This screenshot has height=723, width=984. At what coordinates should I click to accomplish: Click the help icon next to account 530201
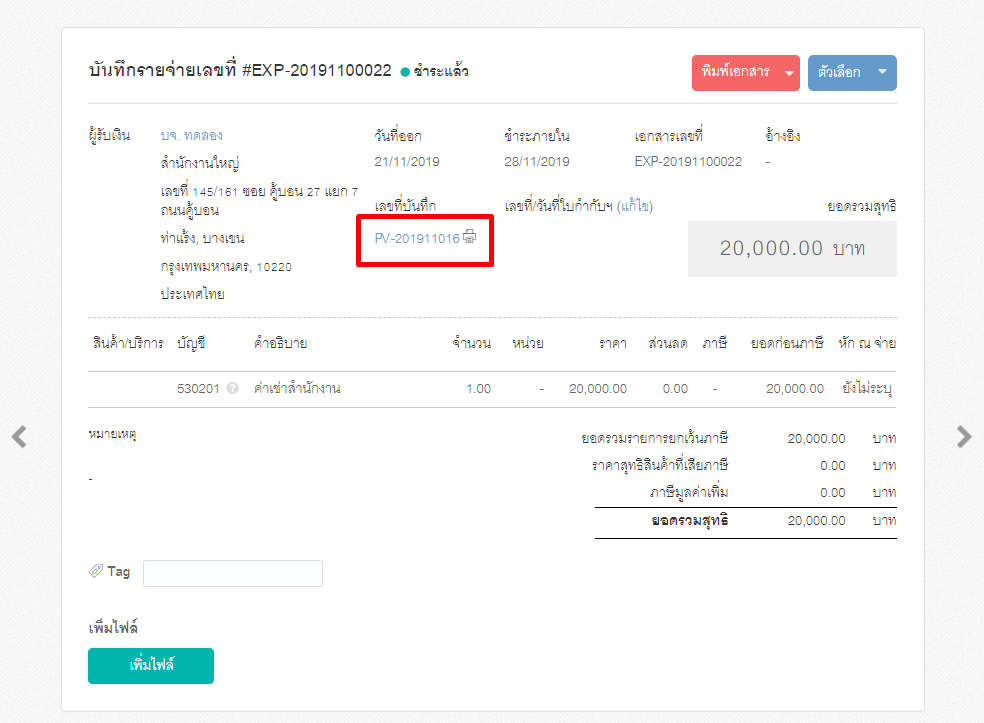[232, 388]
